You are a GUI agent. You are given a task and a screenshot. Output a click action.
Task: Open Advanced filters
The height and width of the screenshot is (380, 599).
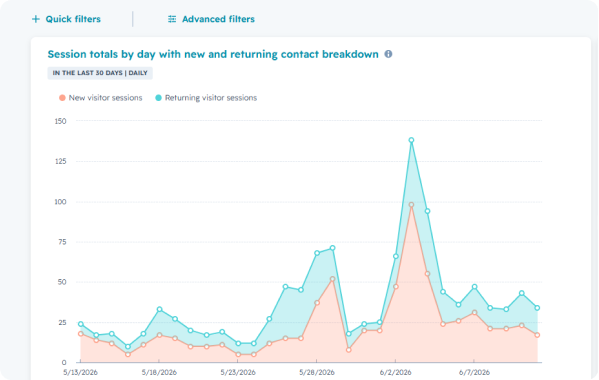coord(211,19)
